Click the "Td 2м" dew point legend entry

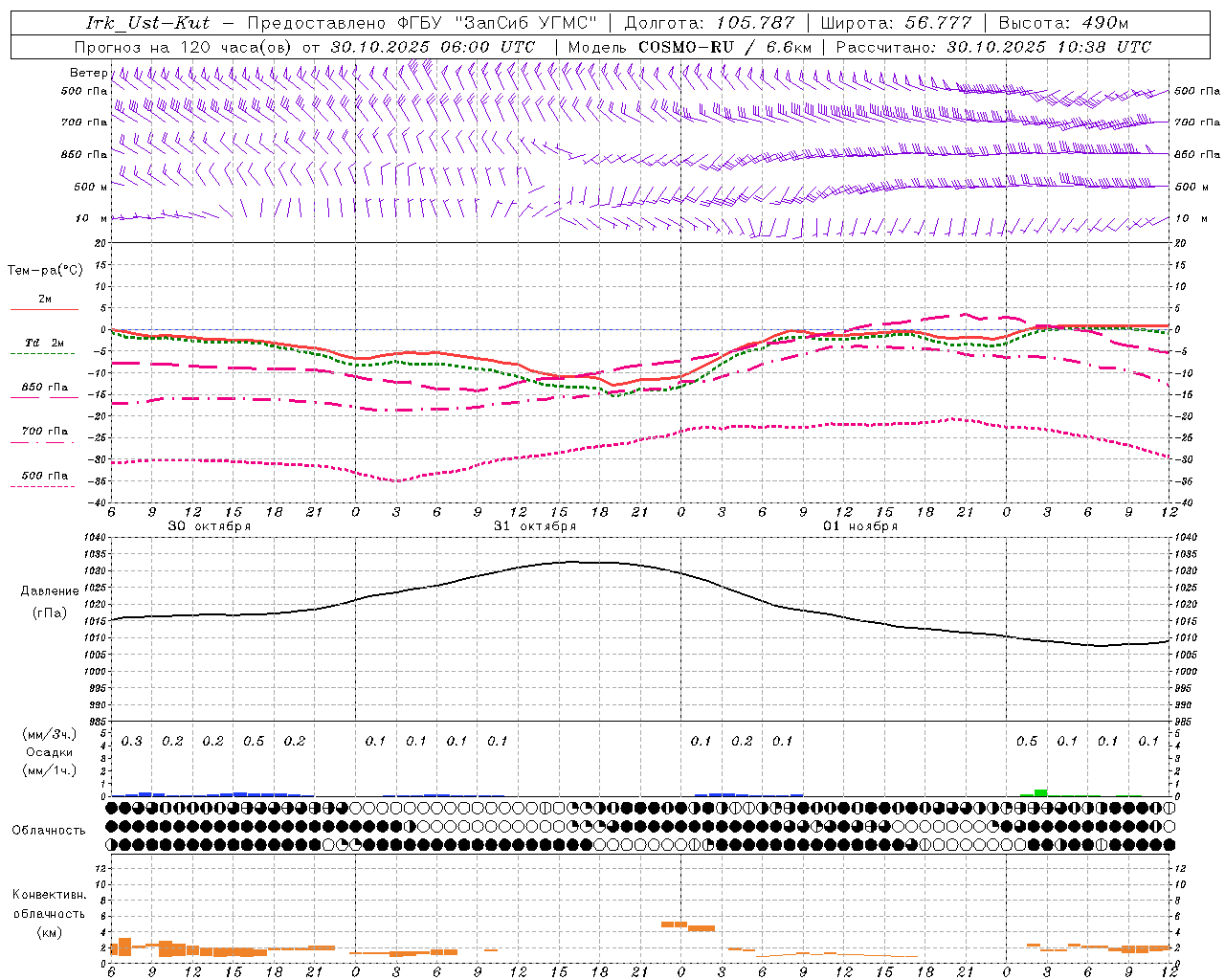(x=44, y=343)
